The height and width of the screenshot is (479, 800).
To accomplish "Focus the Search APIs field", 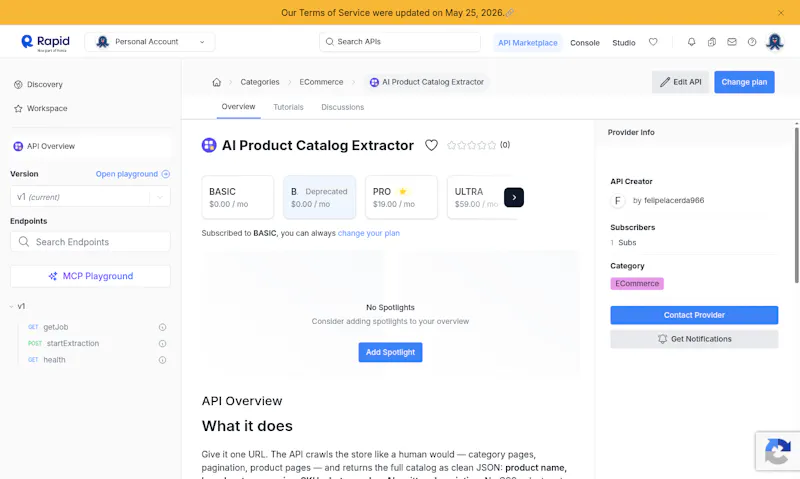I will pos(399,42).
